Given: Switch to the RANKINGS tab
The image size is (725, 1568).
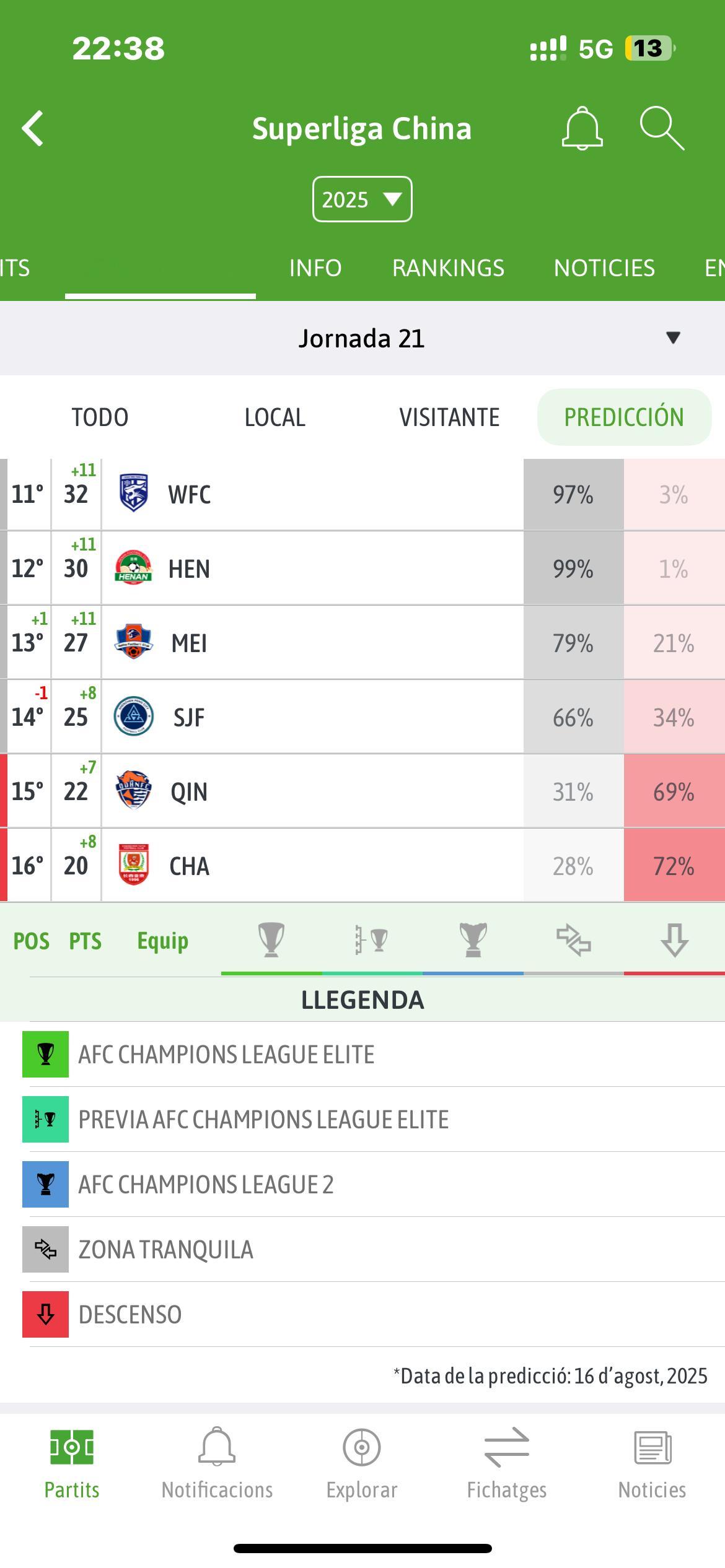Looking at the screenshot, I should [448, 268].
